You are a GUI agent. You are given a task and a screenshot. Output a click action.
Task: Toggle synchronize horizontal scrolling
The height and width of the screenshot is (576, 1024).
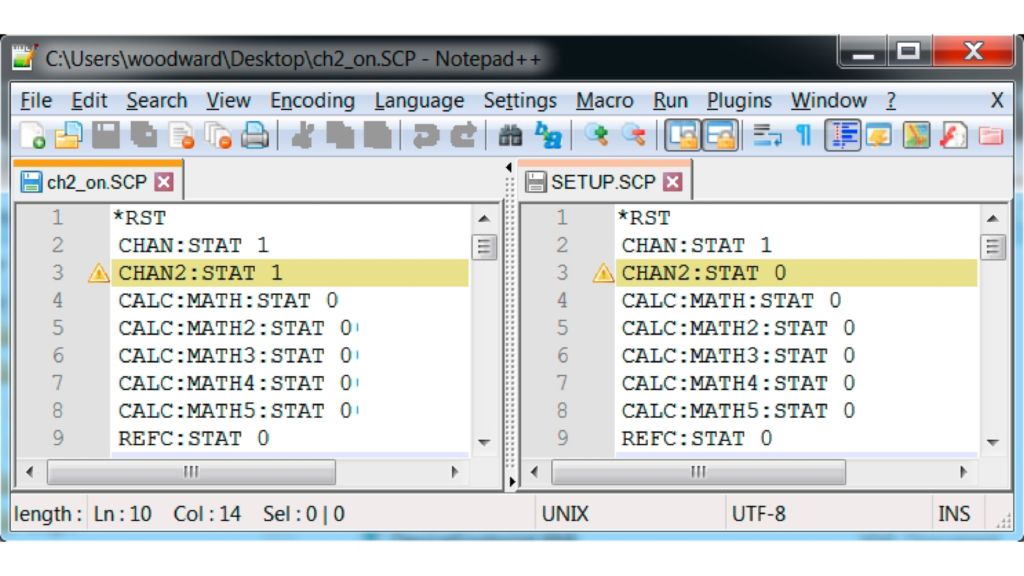720,135
